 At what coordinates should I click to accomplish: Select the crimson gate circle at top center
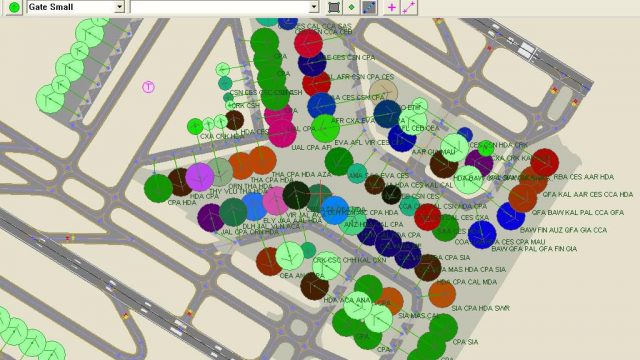click(308, 43)
